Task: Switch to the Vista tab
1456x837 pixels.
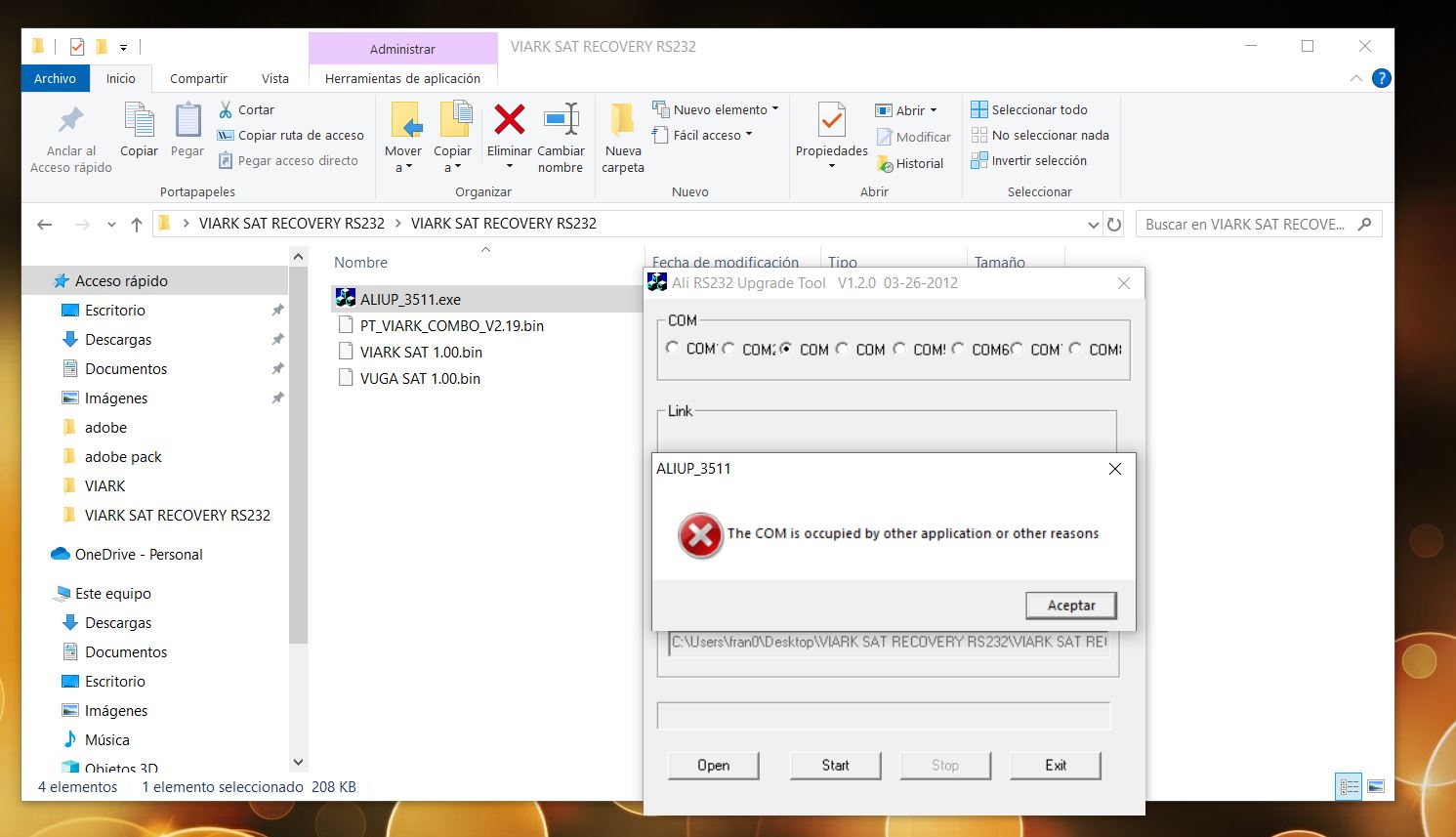Action: (275, 78)
